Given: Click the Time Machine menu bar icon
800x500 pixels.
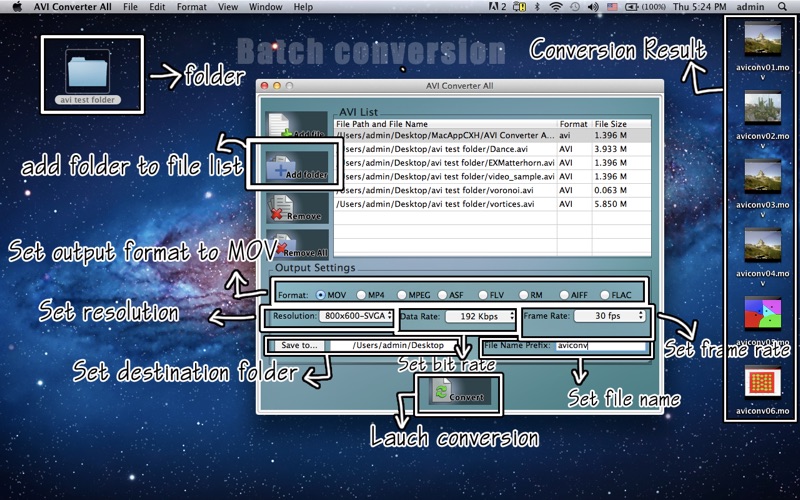Looking at the screenshot, I should click(575, 7).
